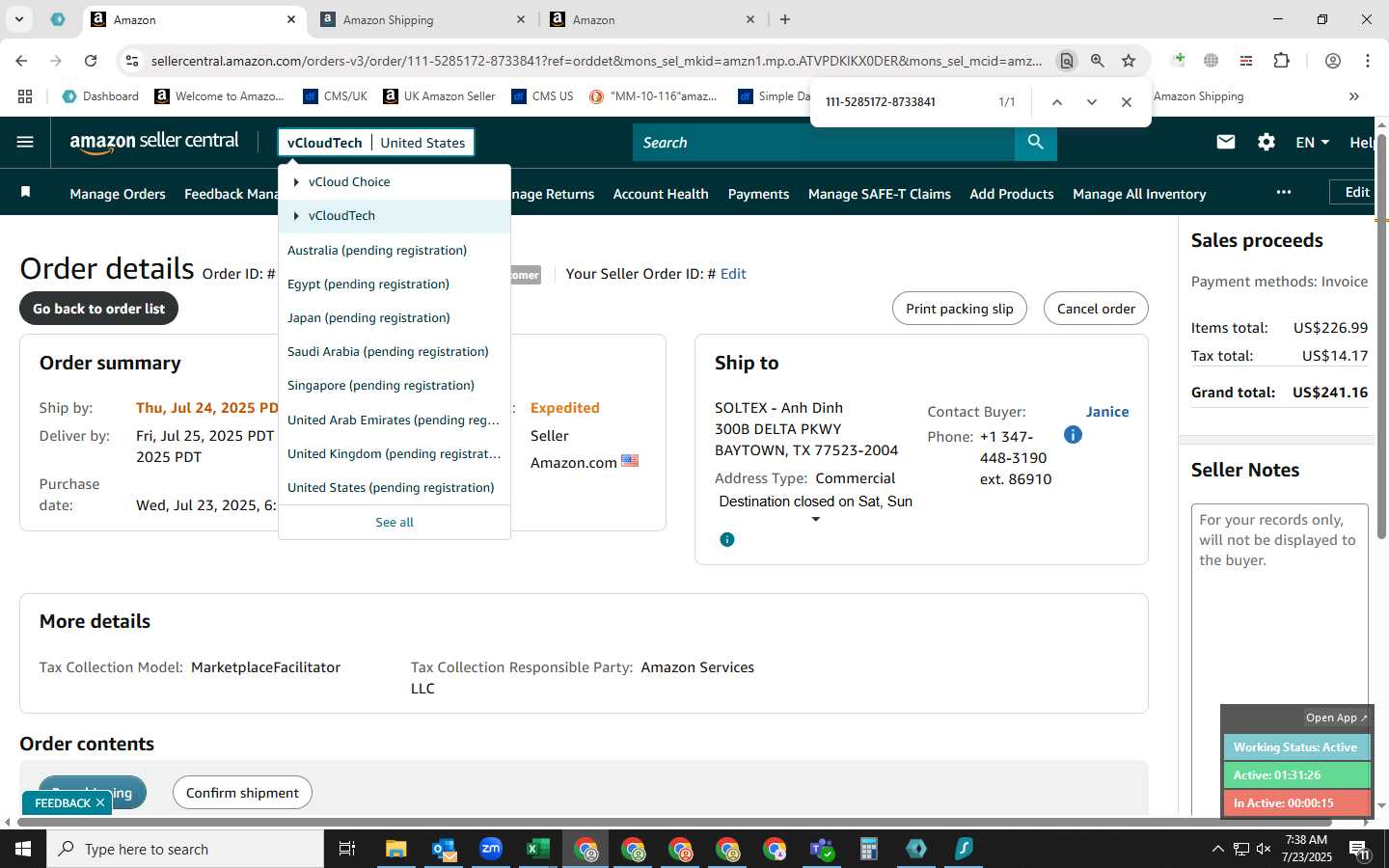The width and height of the screenshot is (1389, 868).
Task: Click the browser address bar URL
Action: [x=596, y=61]
